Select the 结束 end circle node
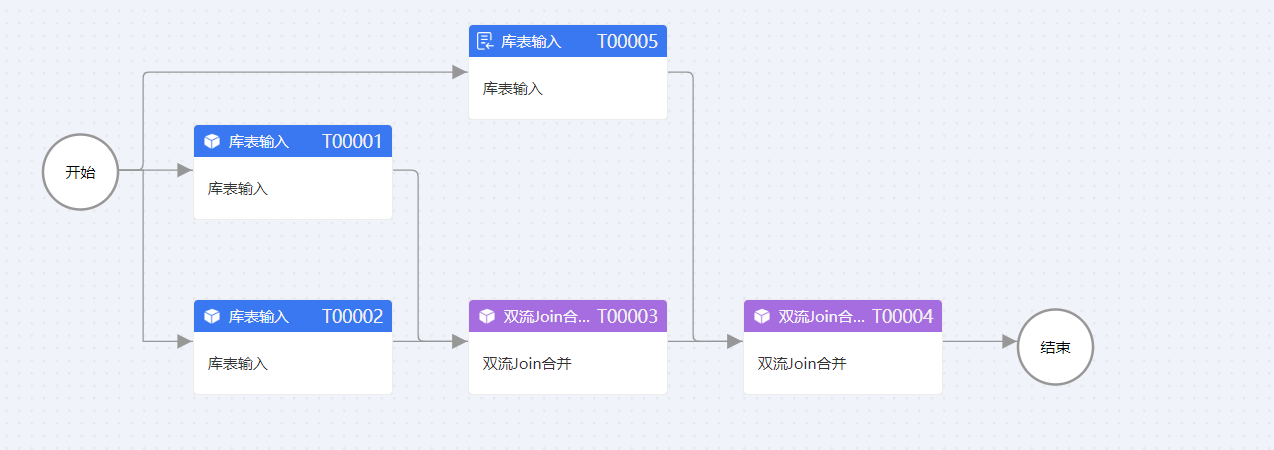The image size is (1274, 450). (x=1055, y=347)
